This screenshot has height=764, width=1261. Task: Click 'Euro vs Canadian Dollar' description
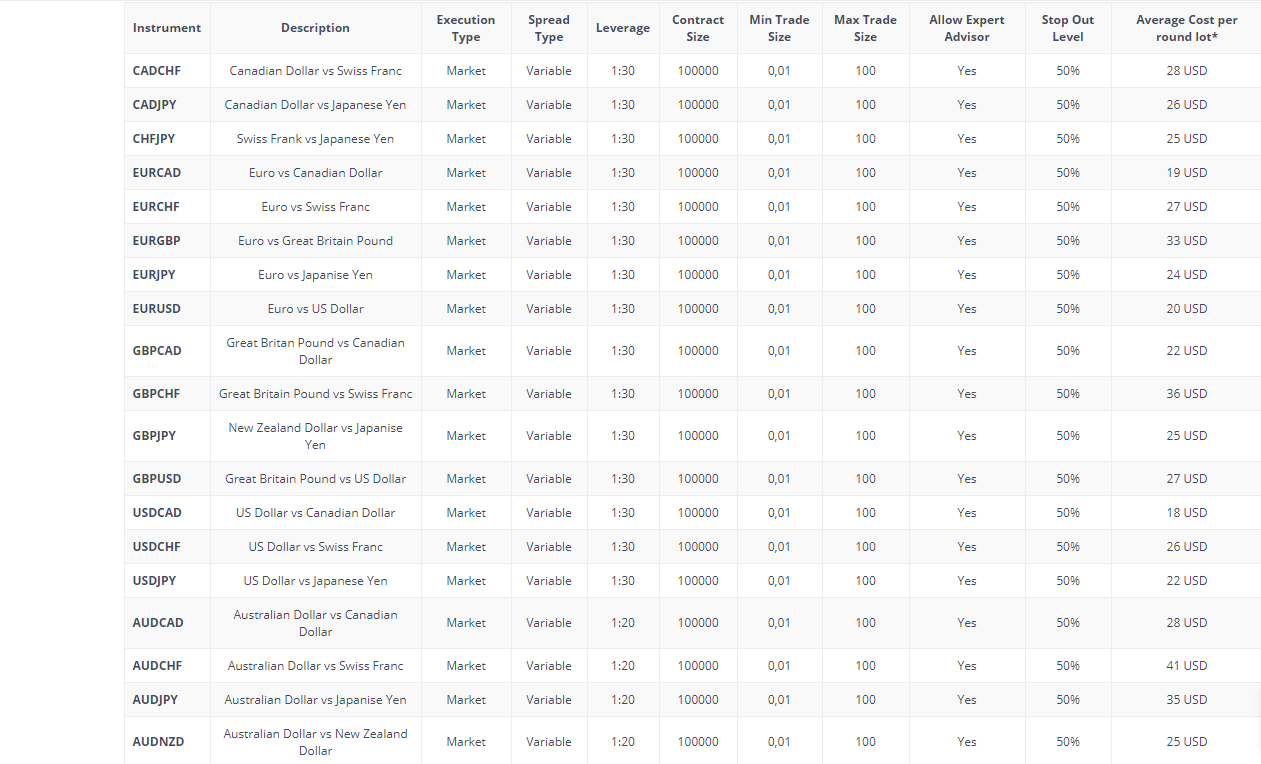(316, 173)
